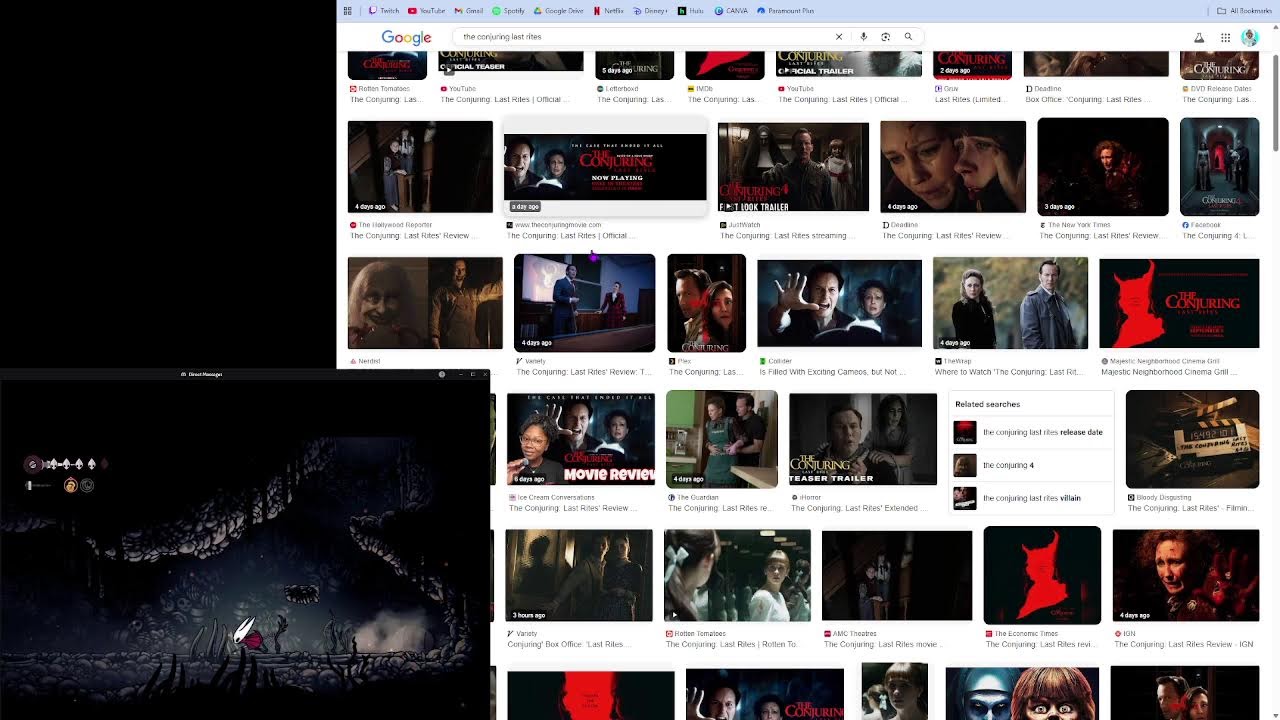Open The Economic Times red devil poster image
The image size is (1280, 720).
pyautogui.click(x=1042, y=575)
